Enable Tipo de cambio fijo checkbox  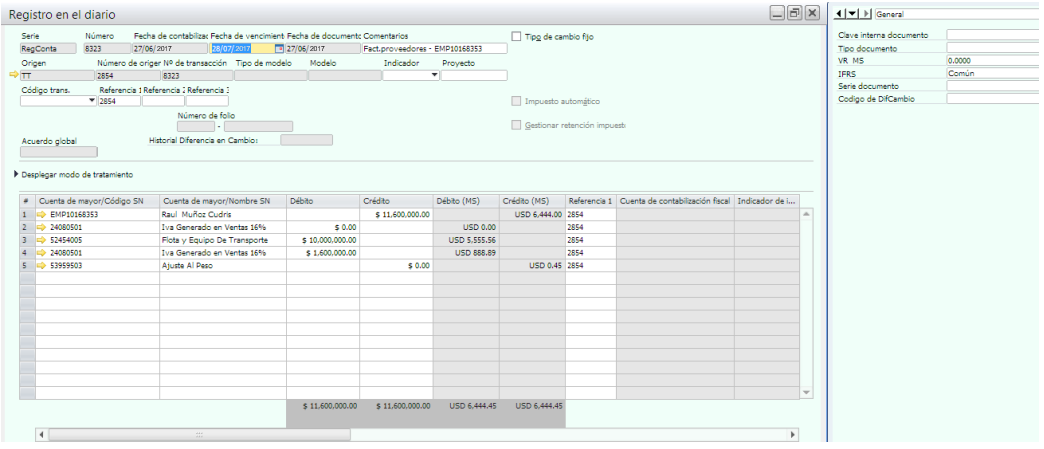click(x=517, y=36)
